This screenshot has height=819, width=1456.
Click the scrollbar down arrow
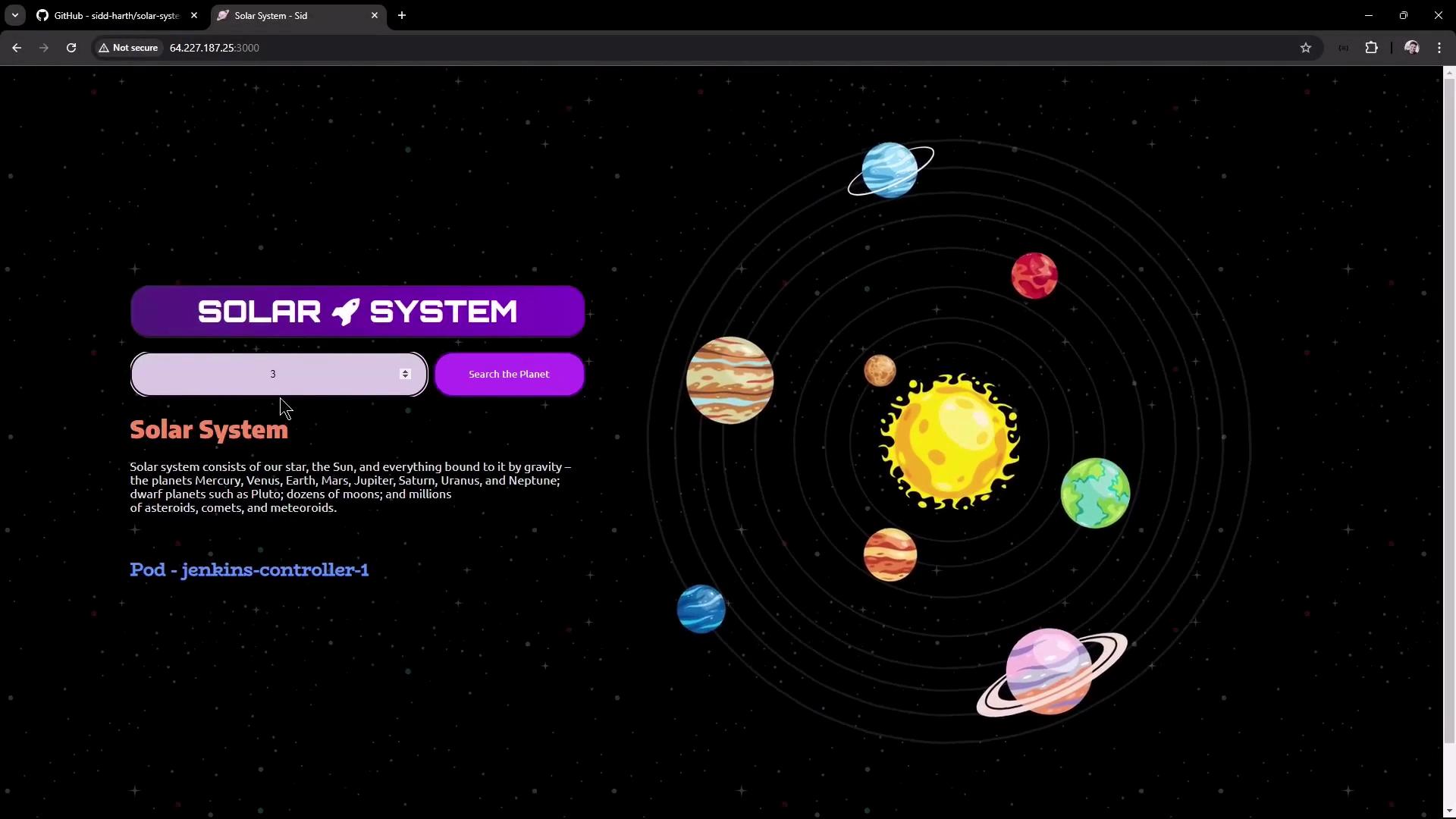[x=1449, y=812]
